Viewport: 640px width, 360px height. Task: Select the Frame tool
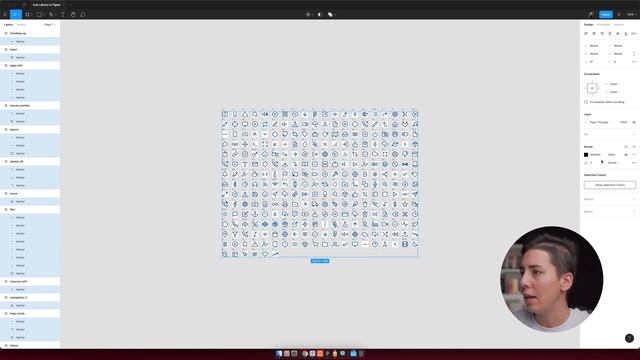27,14
